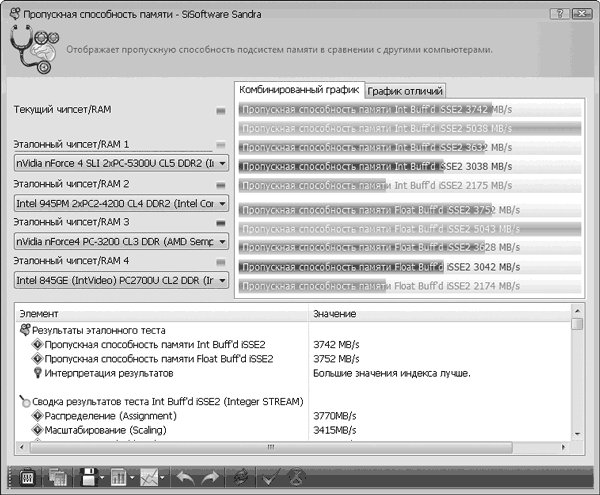Viewport: 600px width, 495px height.
Task: Open dropdown arrow next to line graph icon
Action: point(162,478)
